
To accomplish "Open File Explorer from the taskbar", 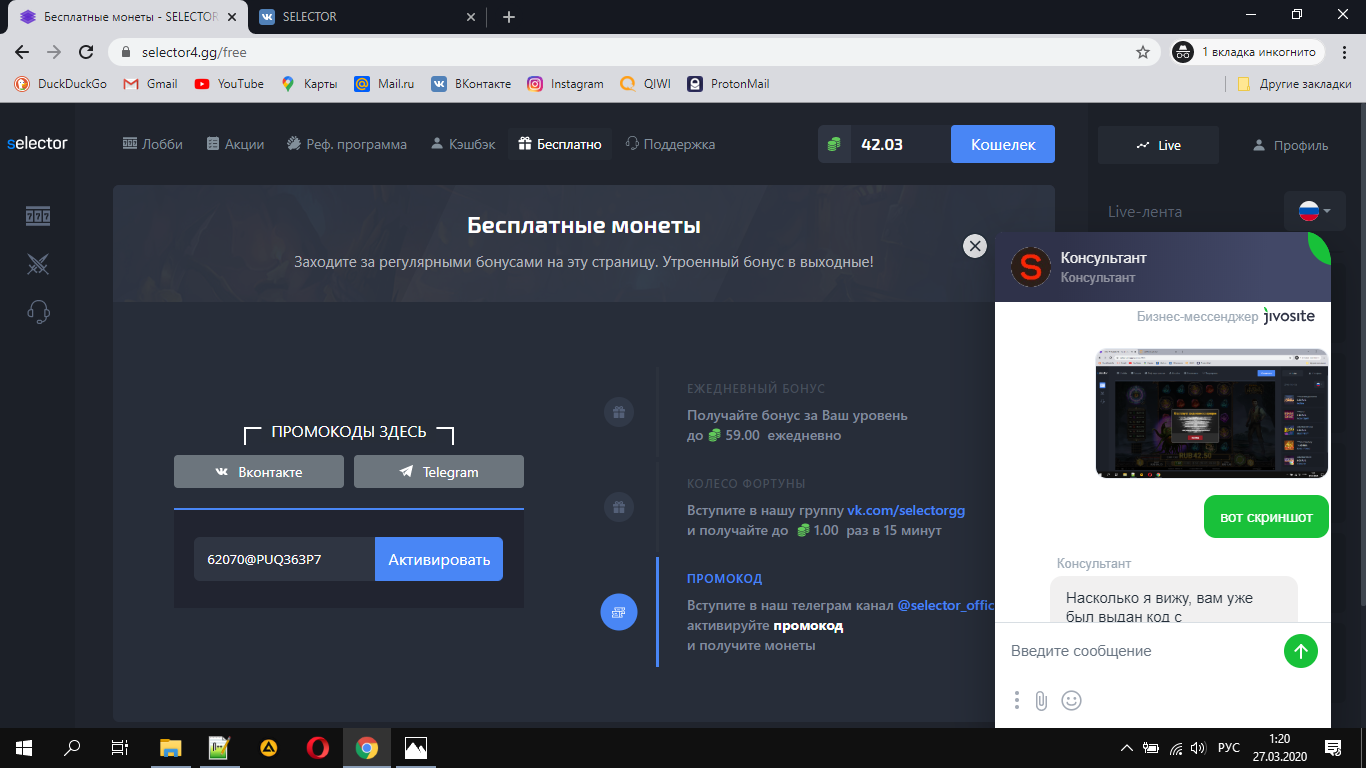I will click(x=171, y=747).
